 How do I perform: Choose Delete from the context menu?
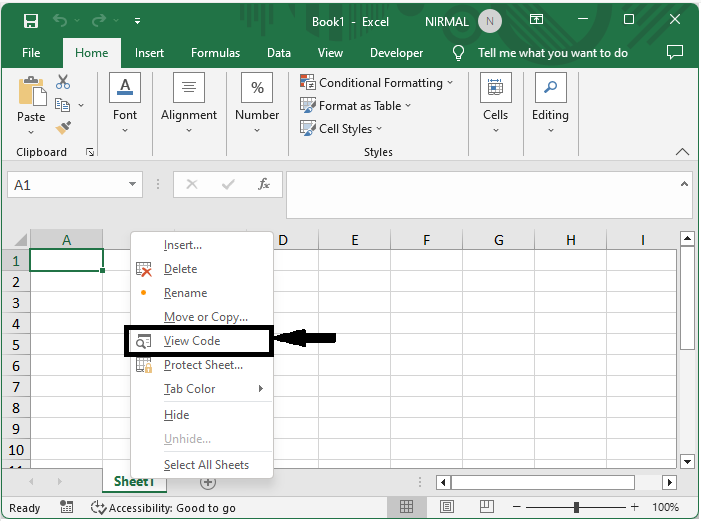pyautogui.click(x=202, y=269)
